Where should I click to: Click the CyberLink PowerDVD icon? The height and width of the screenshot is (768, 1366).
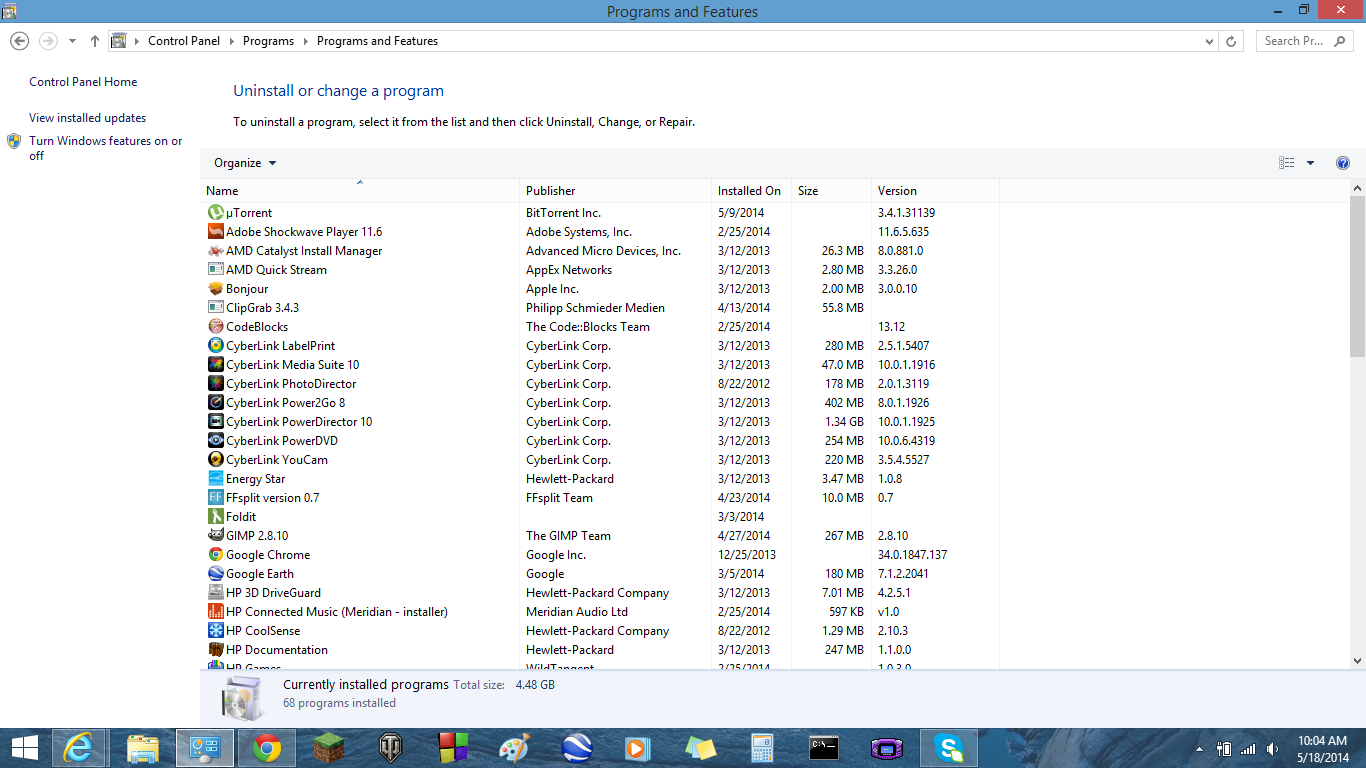pyautogui.click(x=215, y=440)
